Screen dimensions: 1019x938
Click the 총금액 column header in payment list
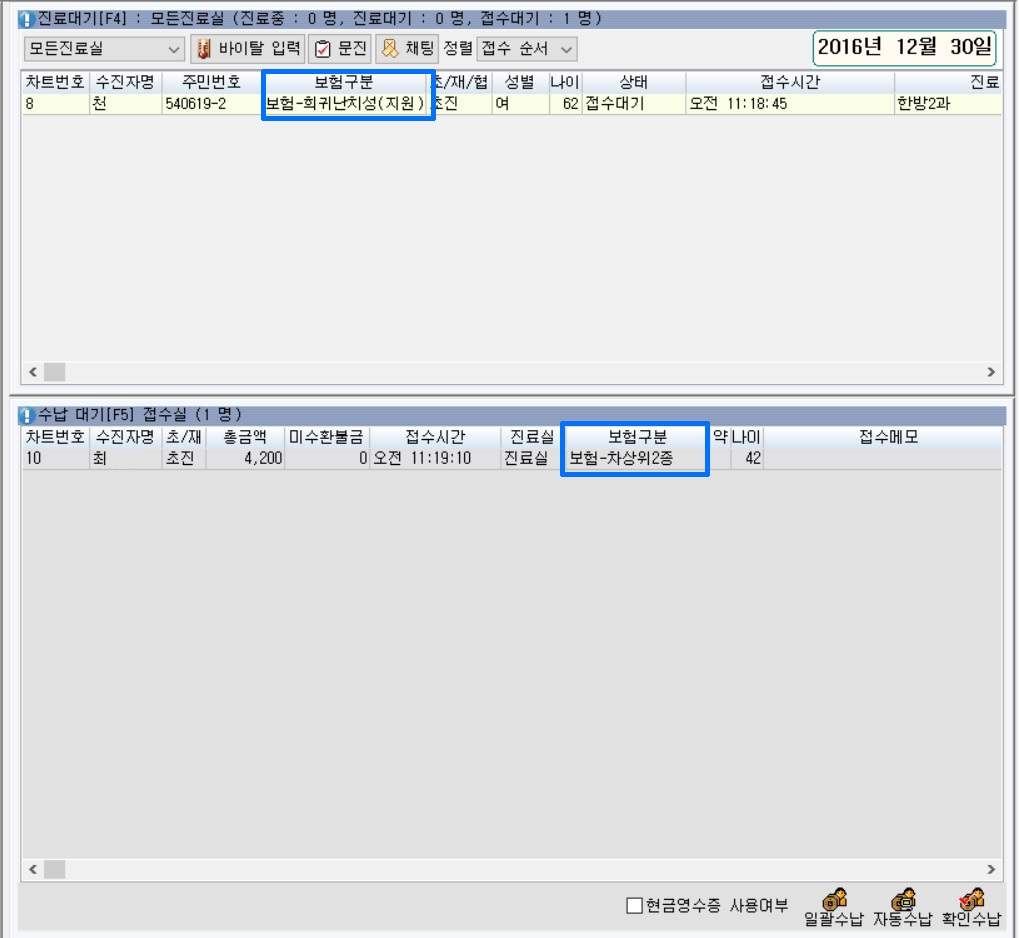(245, 438)
